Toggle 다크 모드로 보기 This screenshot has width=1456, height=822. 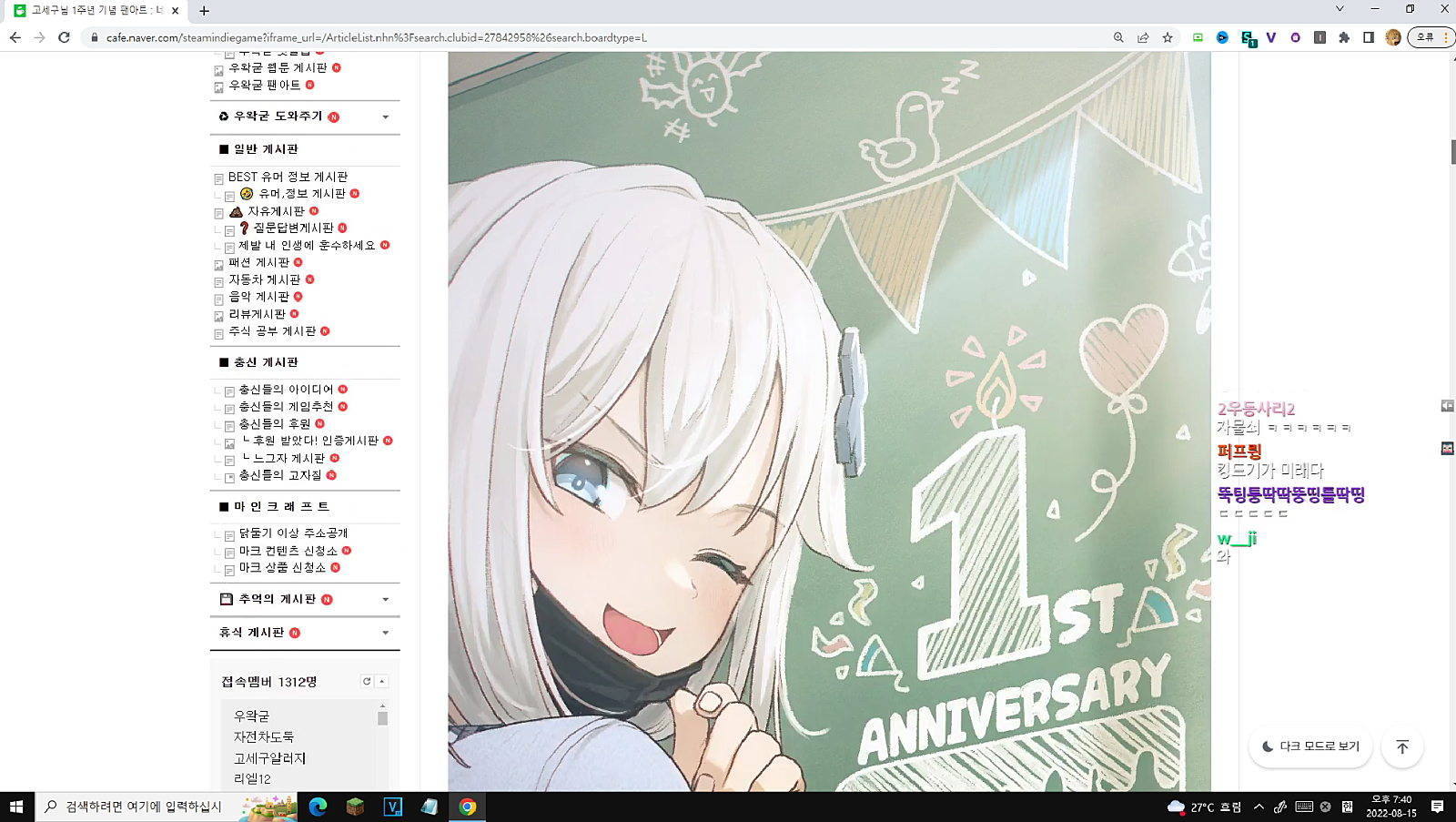[x=1311, y=746]
